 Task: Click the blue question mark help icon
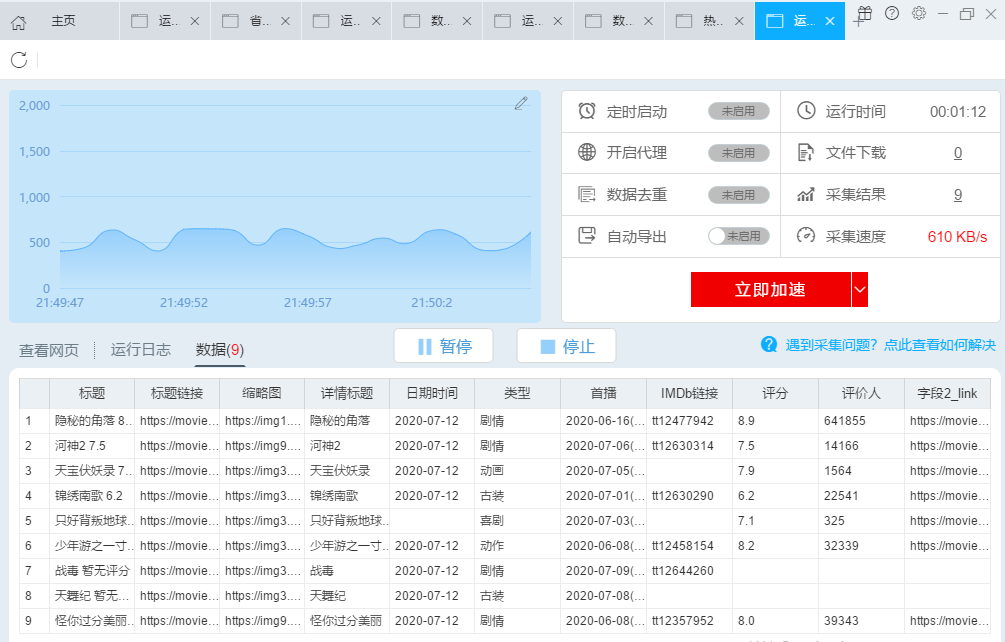[769, 345]
